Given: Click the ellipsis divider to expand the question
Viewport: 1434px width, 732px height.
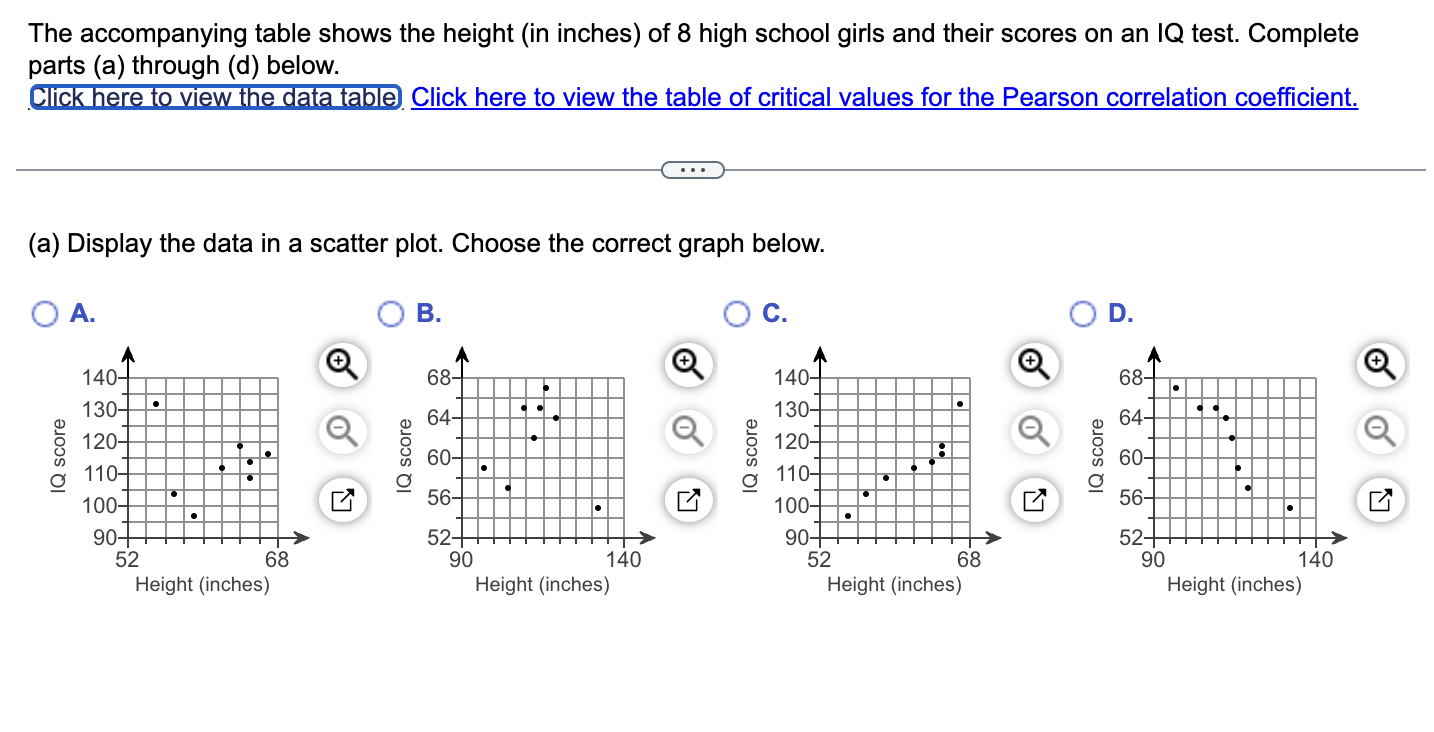Looking at the screenshot, I should [x=692, y=170].
